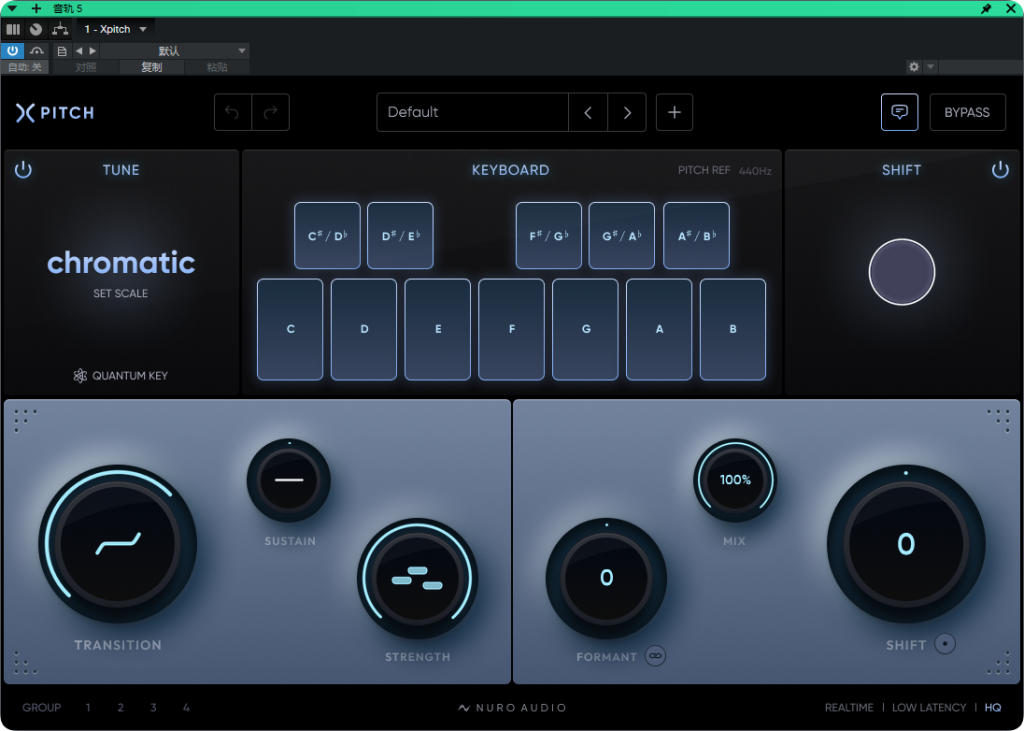Click the Quantum Key atom icon

click(80, 376)
